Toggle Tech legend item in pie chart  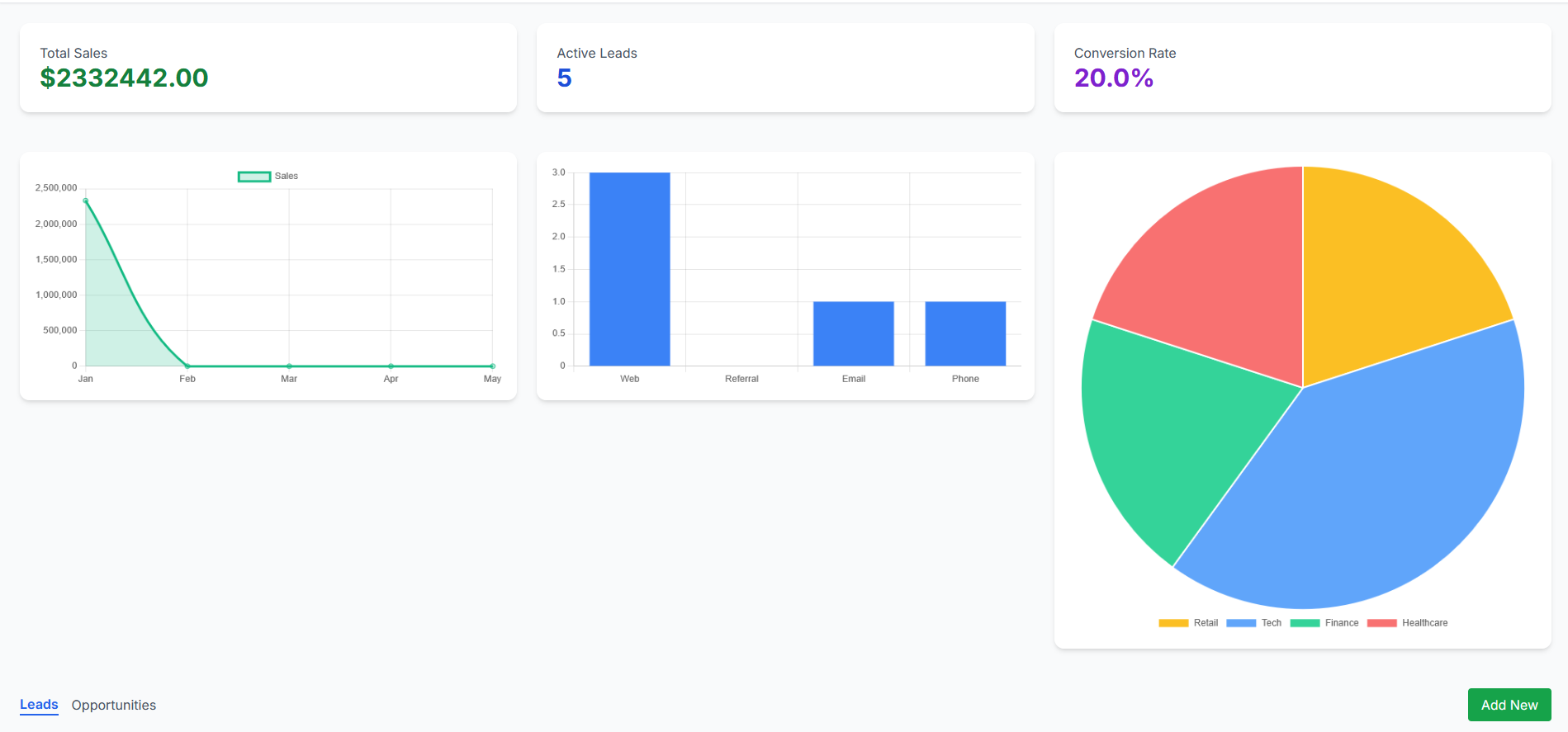(1253, 623)
